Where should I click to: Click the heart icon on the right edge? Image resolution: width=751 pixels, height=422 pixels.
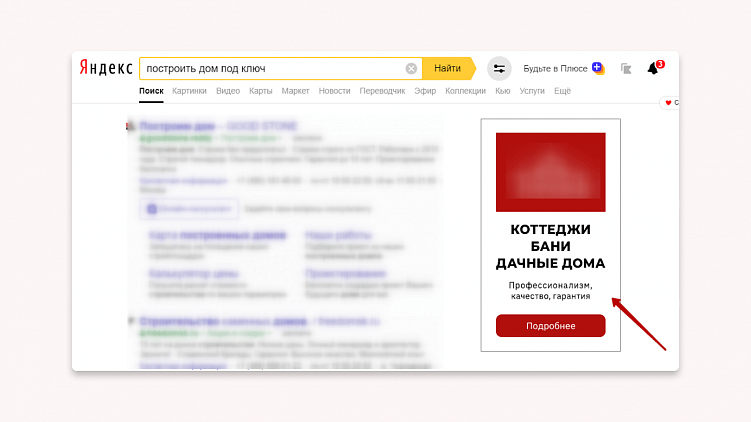[669, 103]
